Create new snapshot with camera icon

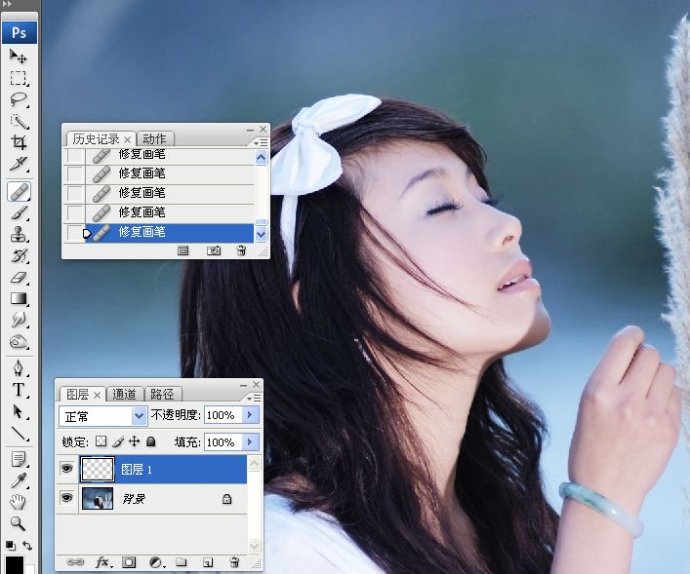213,251
